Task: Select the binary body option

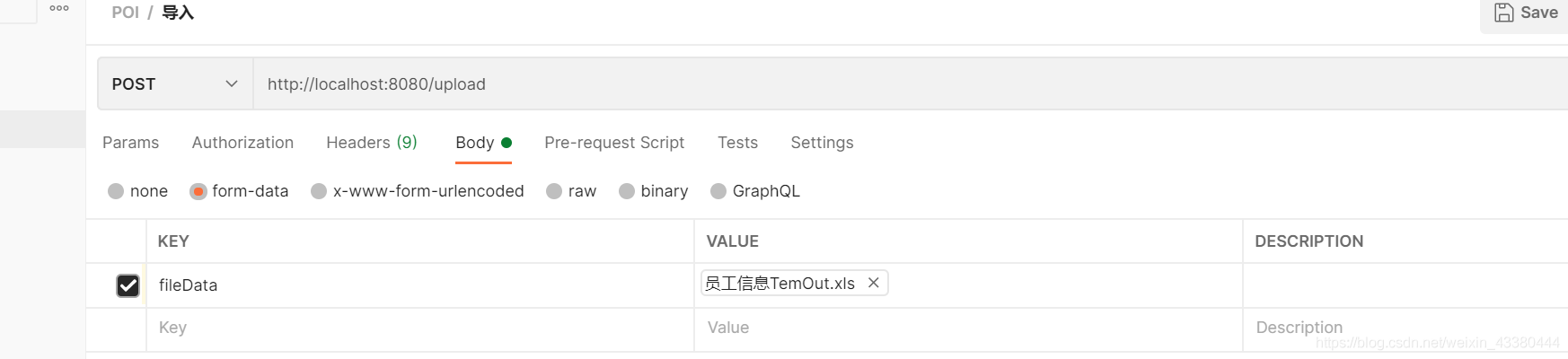Action: point(627,191)
